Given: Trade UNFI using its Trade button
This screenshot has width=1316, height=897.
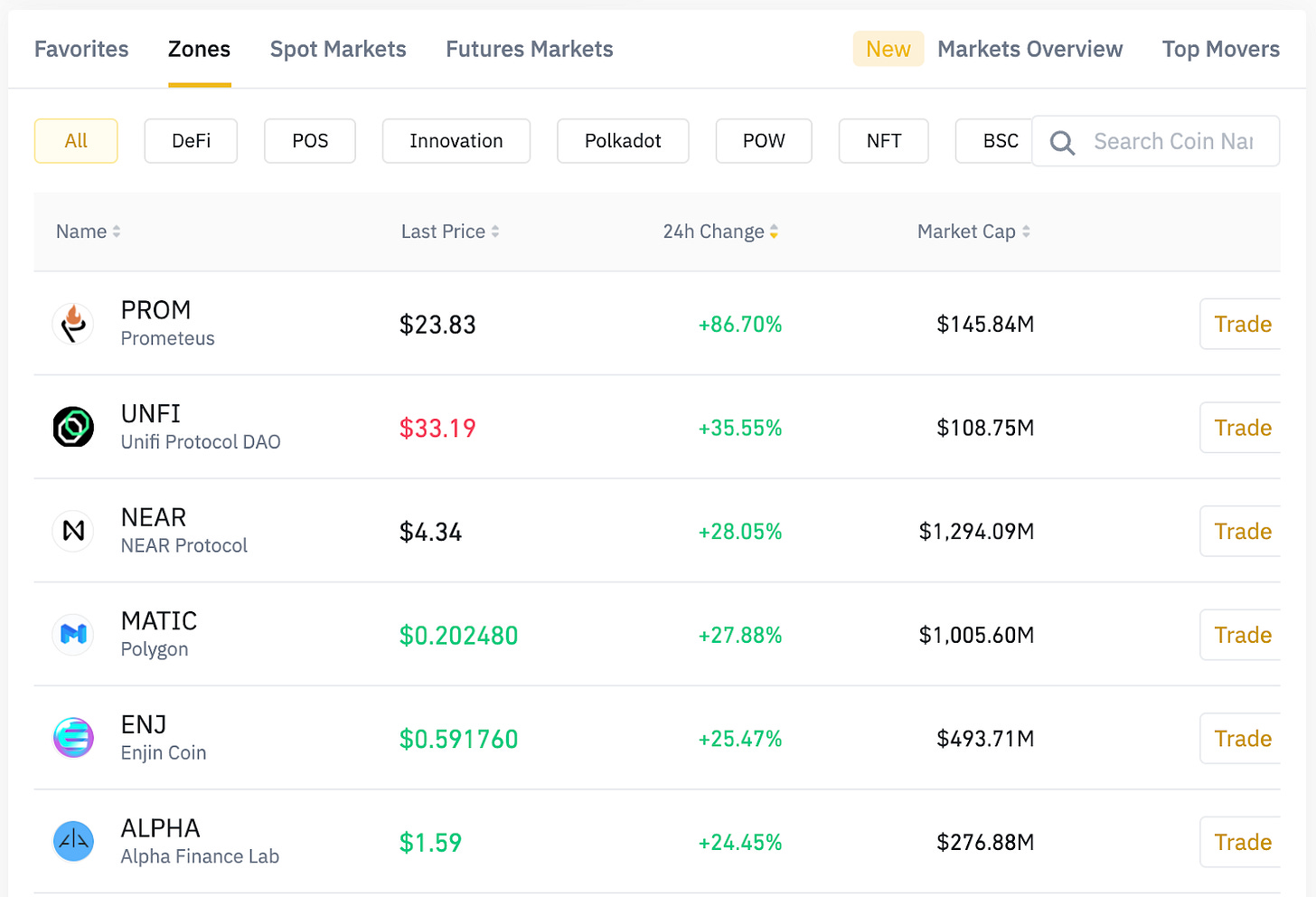Looking at the screenshot, I should click(x=1242, y=428).
